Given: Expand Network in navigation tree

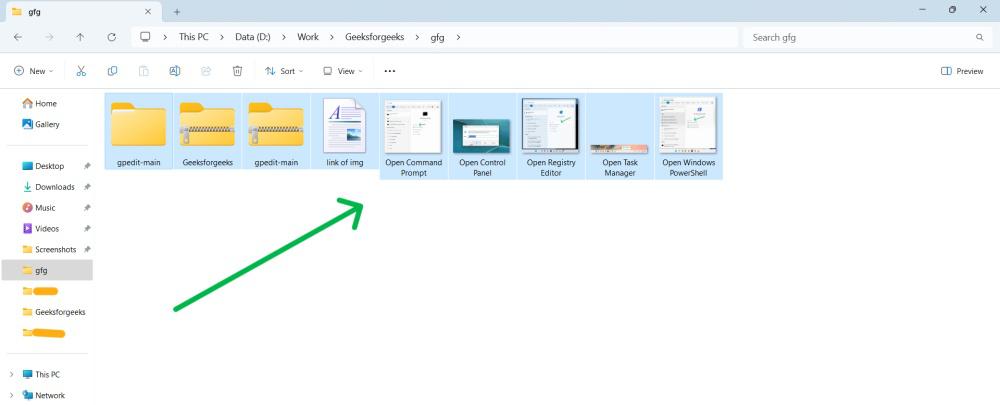Looking at the screenshot, I should pyautogui.click(x=11, y=395).
